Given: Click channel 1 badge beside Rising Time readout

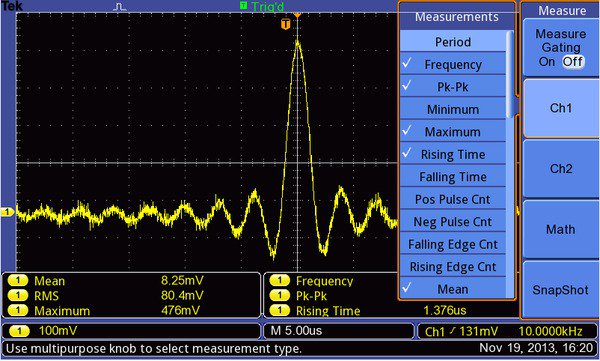Looking at the screenshot, I should (x=279, y=310).
